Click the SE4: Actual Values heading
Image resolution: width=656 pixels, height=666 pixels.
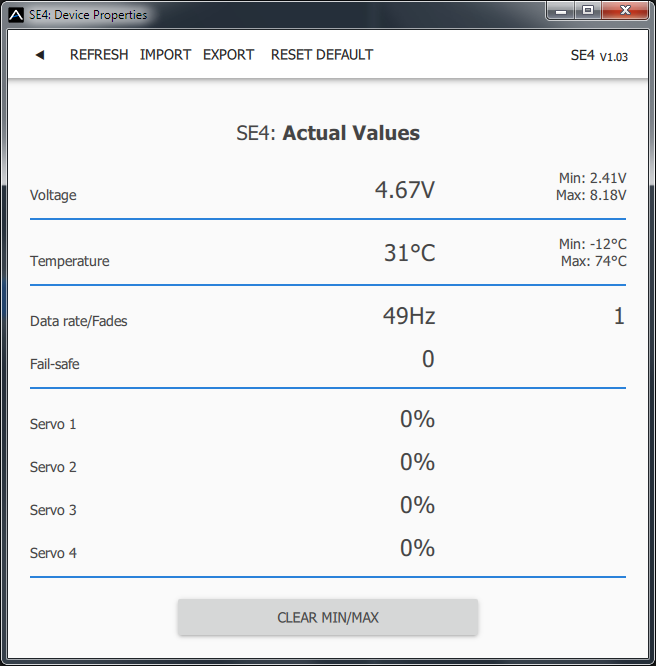tap(328, 133)
